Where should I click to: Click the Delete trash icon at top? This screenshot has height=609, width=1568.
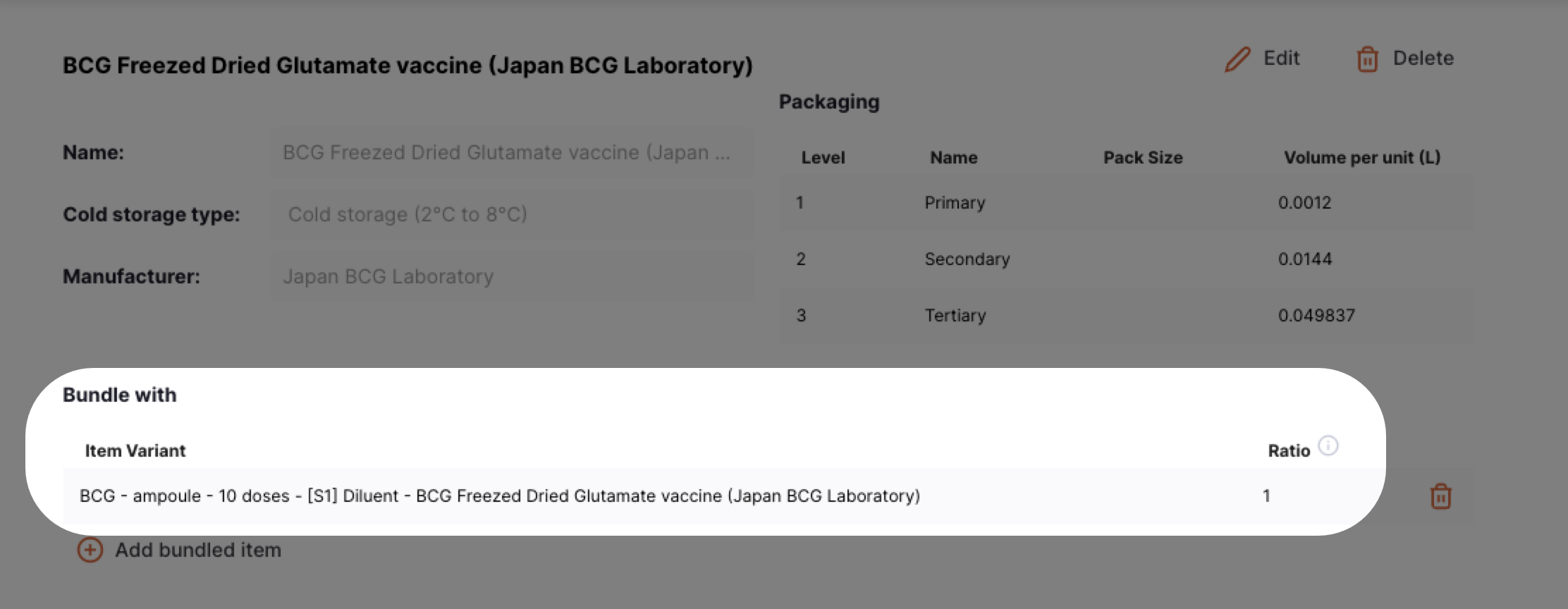point(1368,59)
